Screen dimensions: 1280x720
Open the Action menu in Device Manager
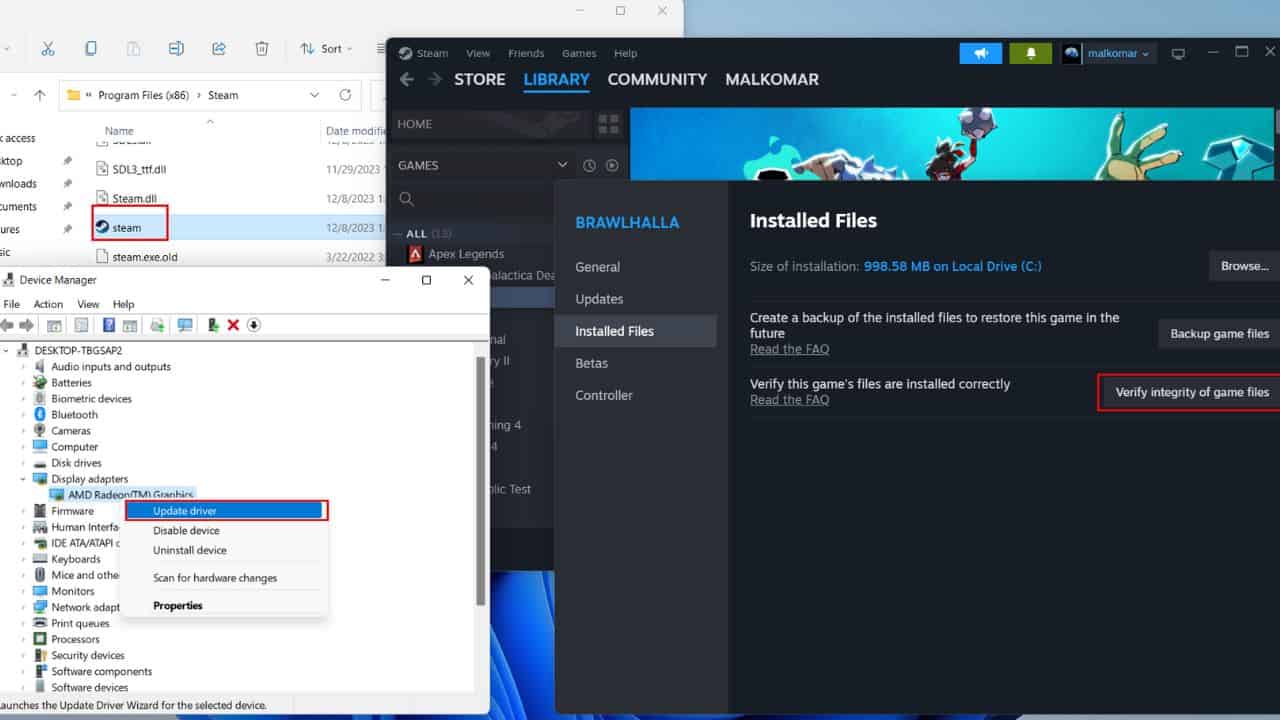point(48,304)
